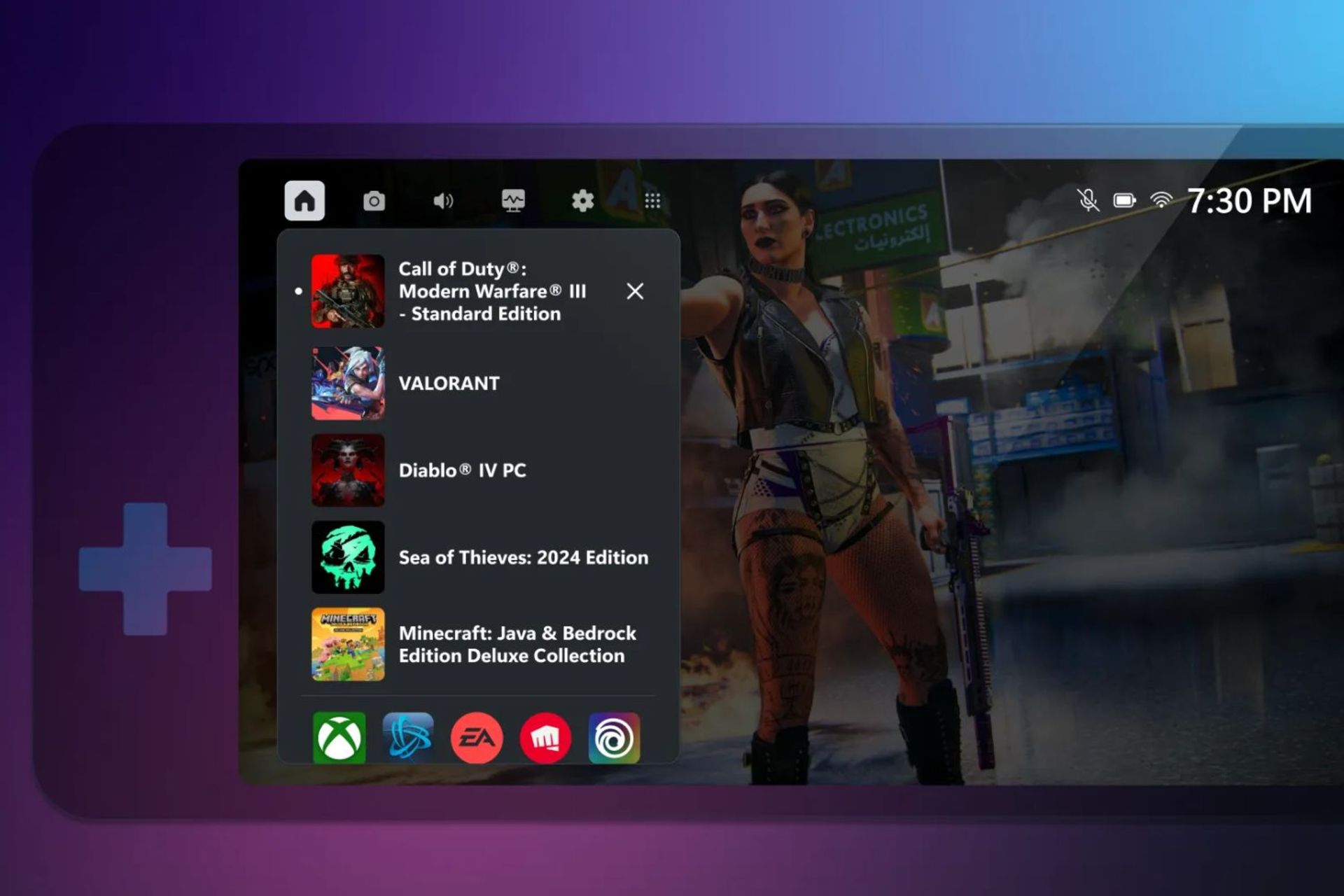Launch the Xbox app icon

pyautogui.click(x=339, y=738)
